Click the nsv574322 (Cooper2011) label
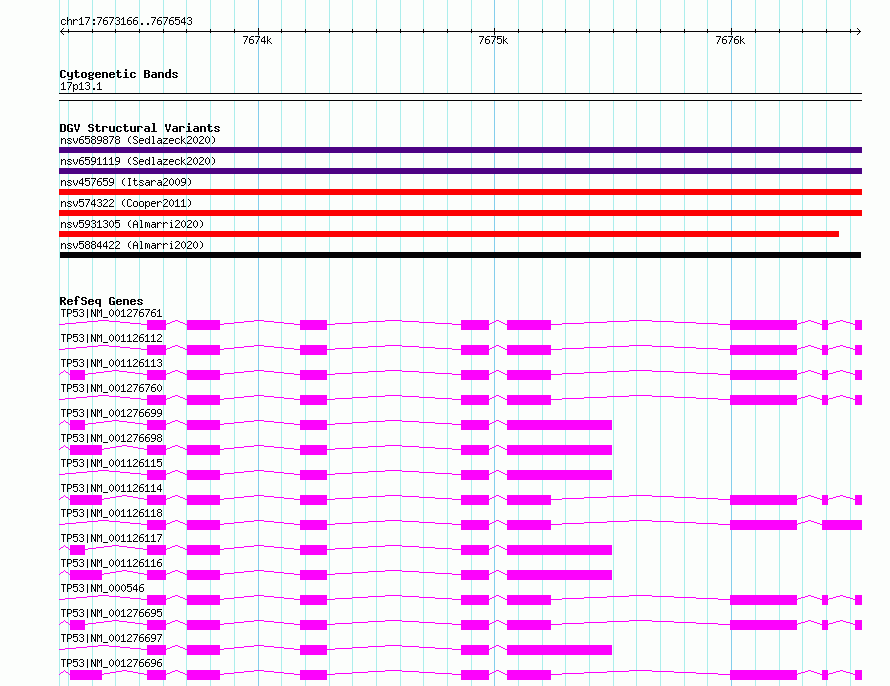 (126, 203)
